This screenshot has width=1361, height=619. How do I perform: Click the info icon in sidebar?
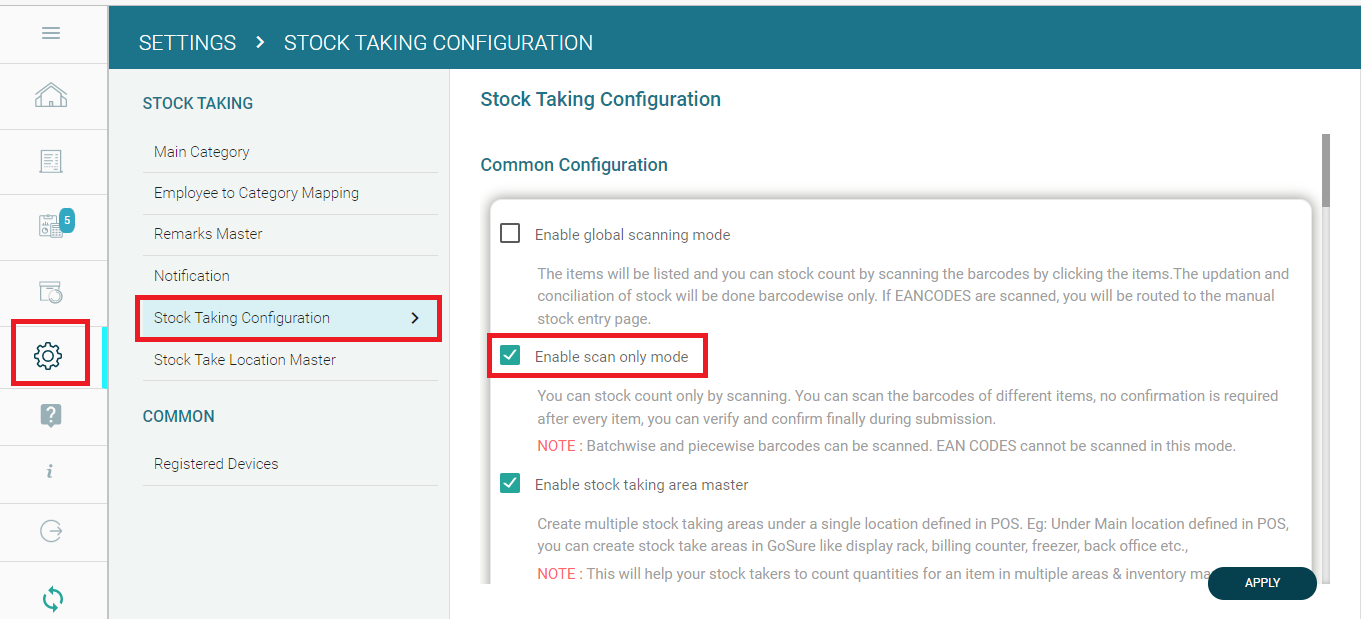51,472
